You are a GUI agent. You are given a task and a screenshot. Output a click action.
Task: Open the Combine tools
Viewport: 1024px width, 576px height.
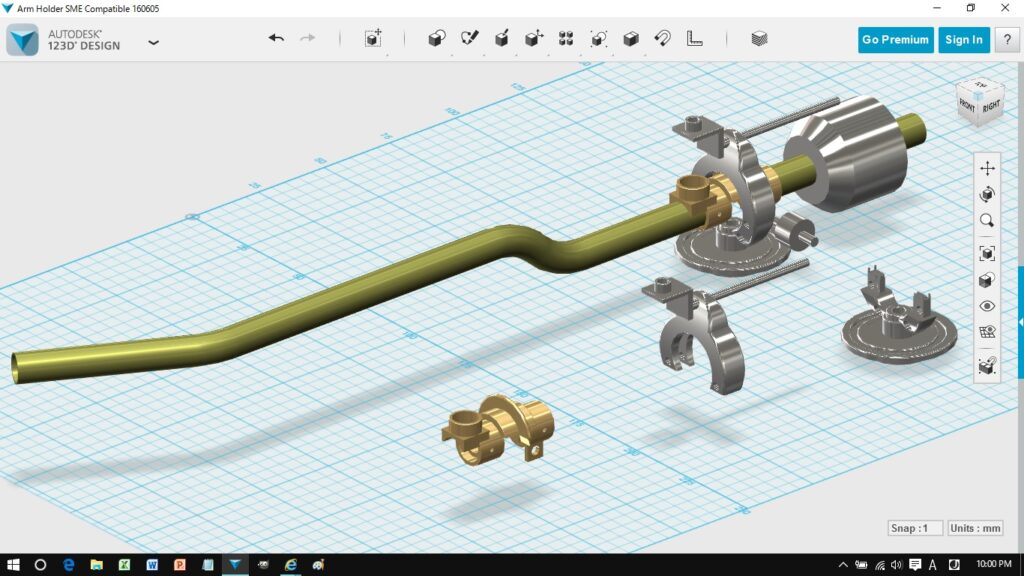point(630,39)
